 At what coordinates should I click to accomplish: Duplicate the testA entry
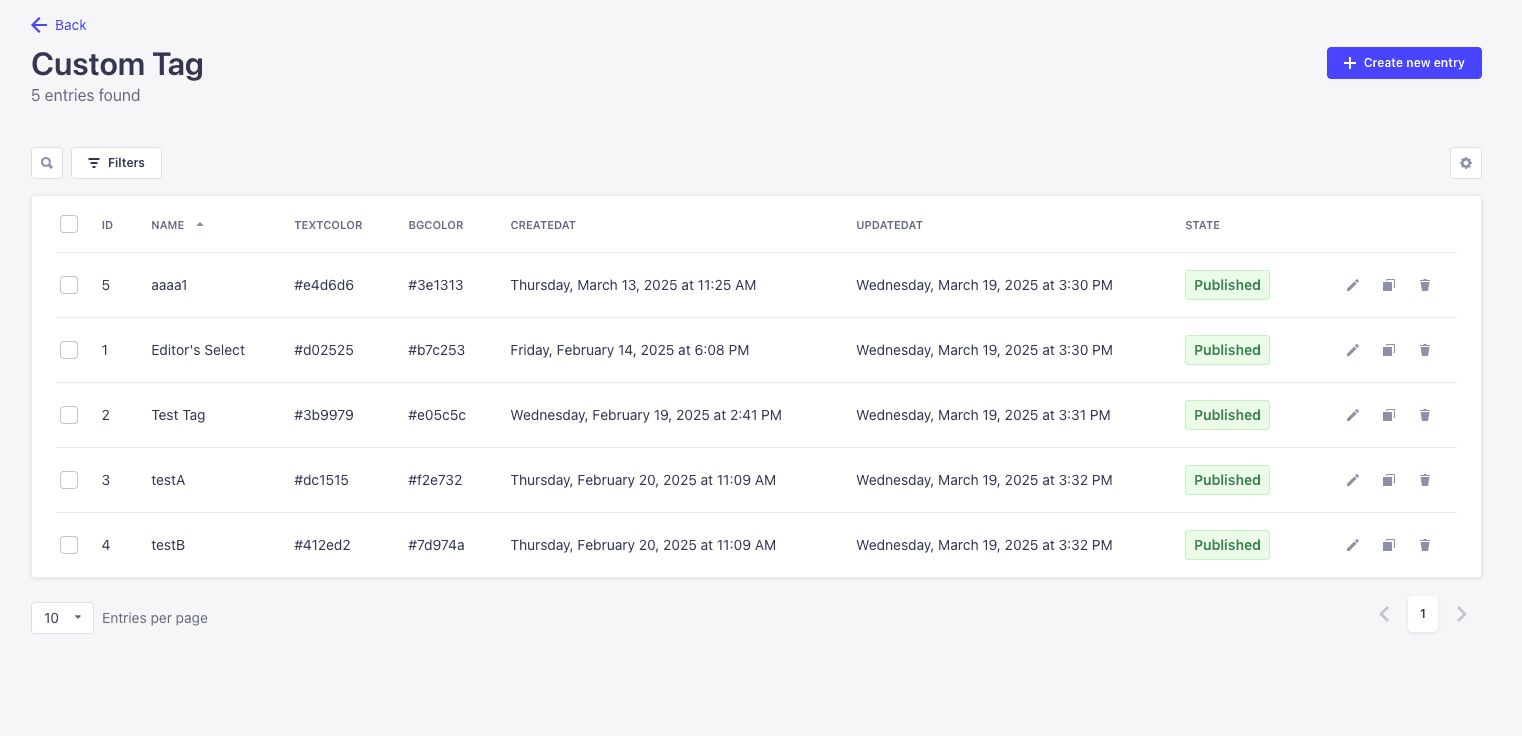1389,480
